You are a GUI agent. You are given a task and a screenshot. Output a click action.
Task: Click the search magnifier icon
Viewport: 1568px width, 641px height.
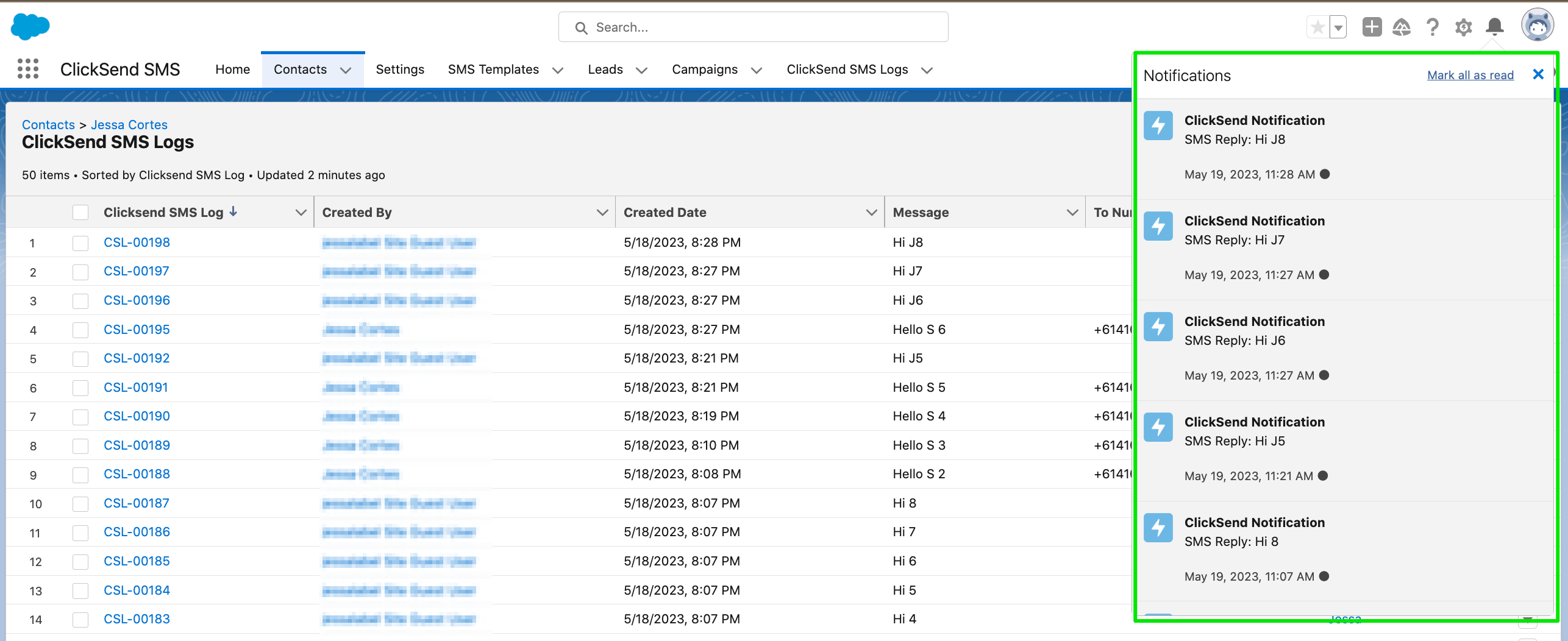click(x=582, y=28)
